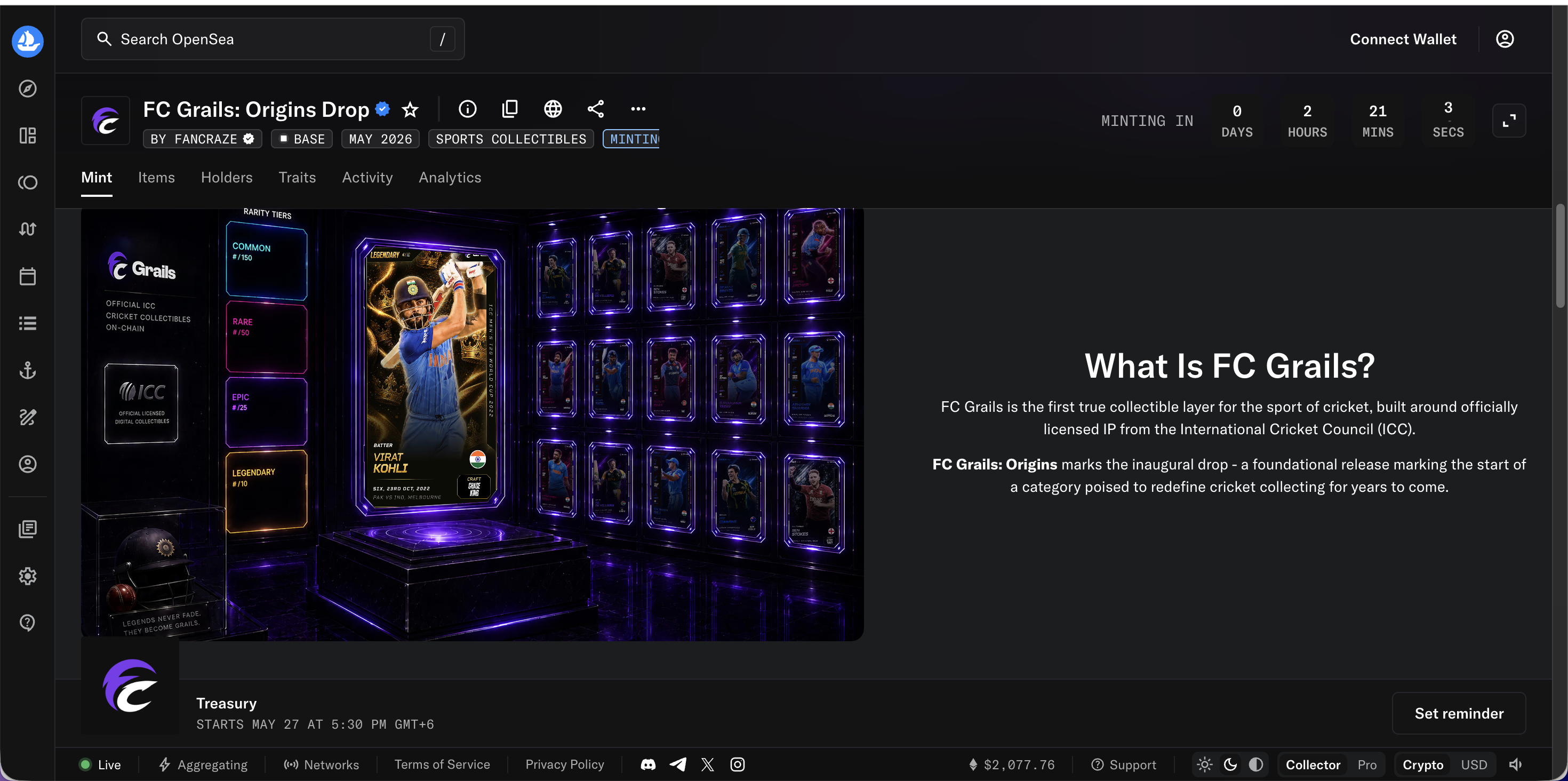Select Pro mode

tap(1366, 764)
